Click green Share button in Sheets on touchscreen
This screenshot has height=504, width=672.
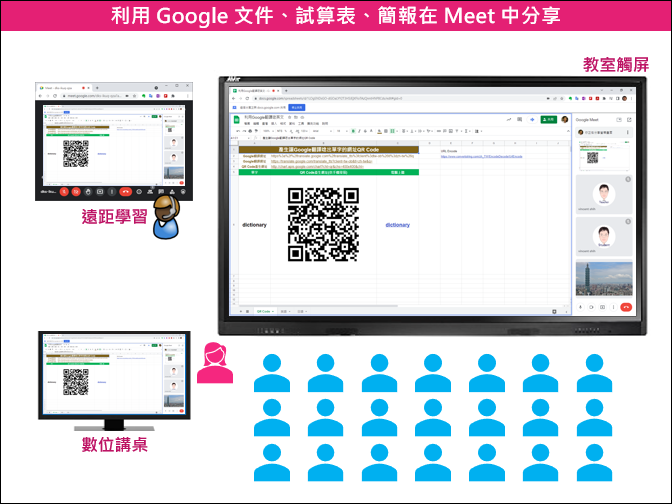point(549,119)
